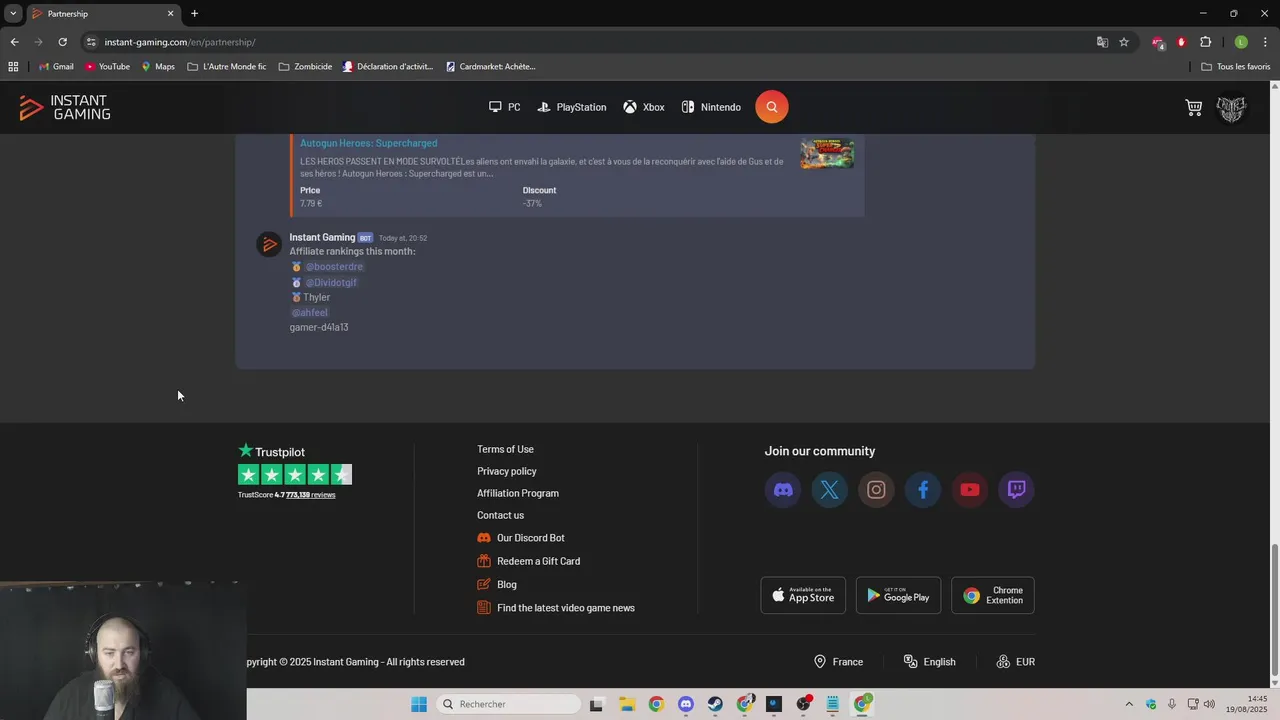The height and width of the screenshot is (720, 1280).
Task: Open the YouTube community icon
Action: point(970,490)
